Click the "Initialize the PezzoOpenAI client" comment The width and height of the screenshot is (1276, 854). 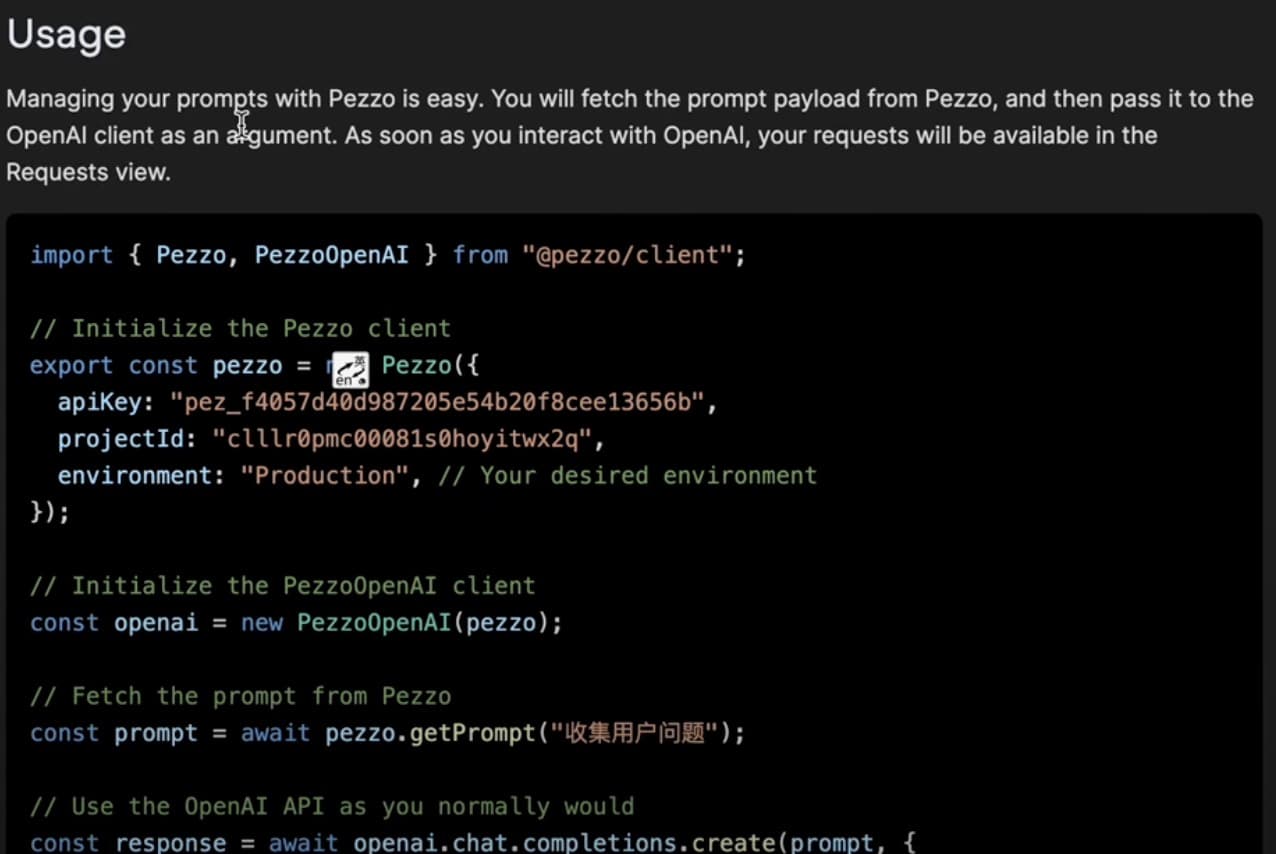pyautogui.click(x=283, y=585)
